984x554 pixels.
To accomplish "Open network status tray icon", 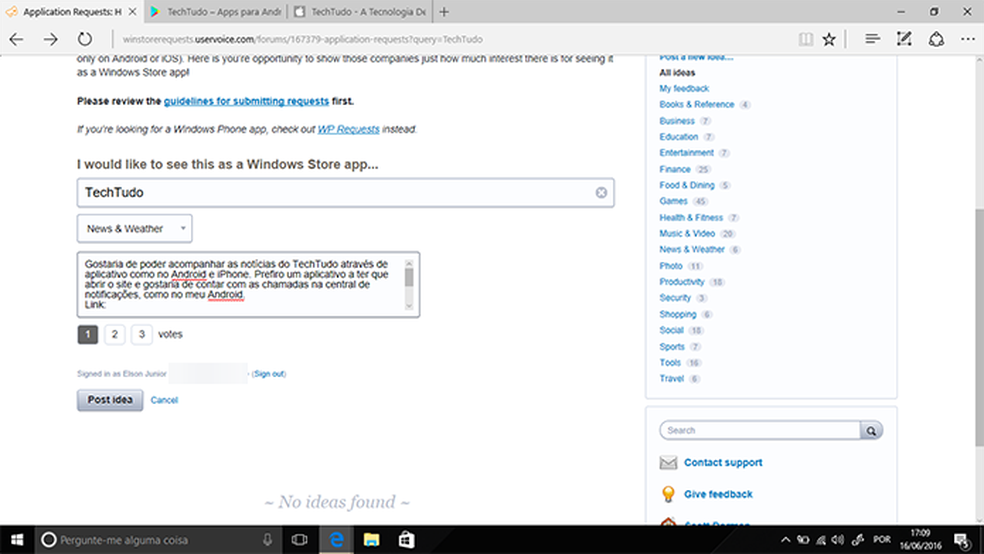I will tap(821, 540).
